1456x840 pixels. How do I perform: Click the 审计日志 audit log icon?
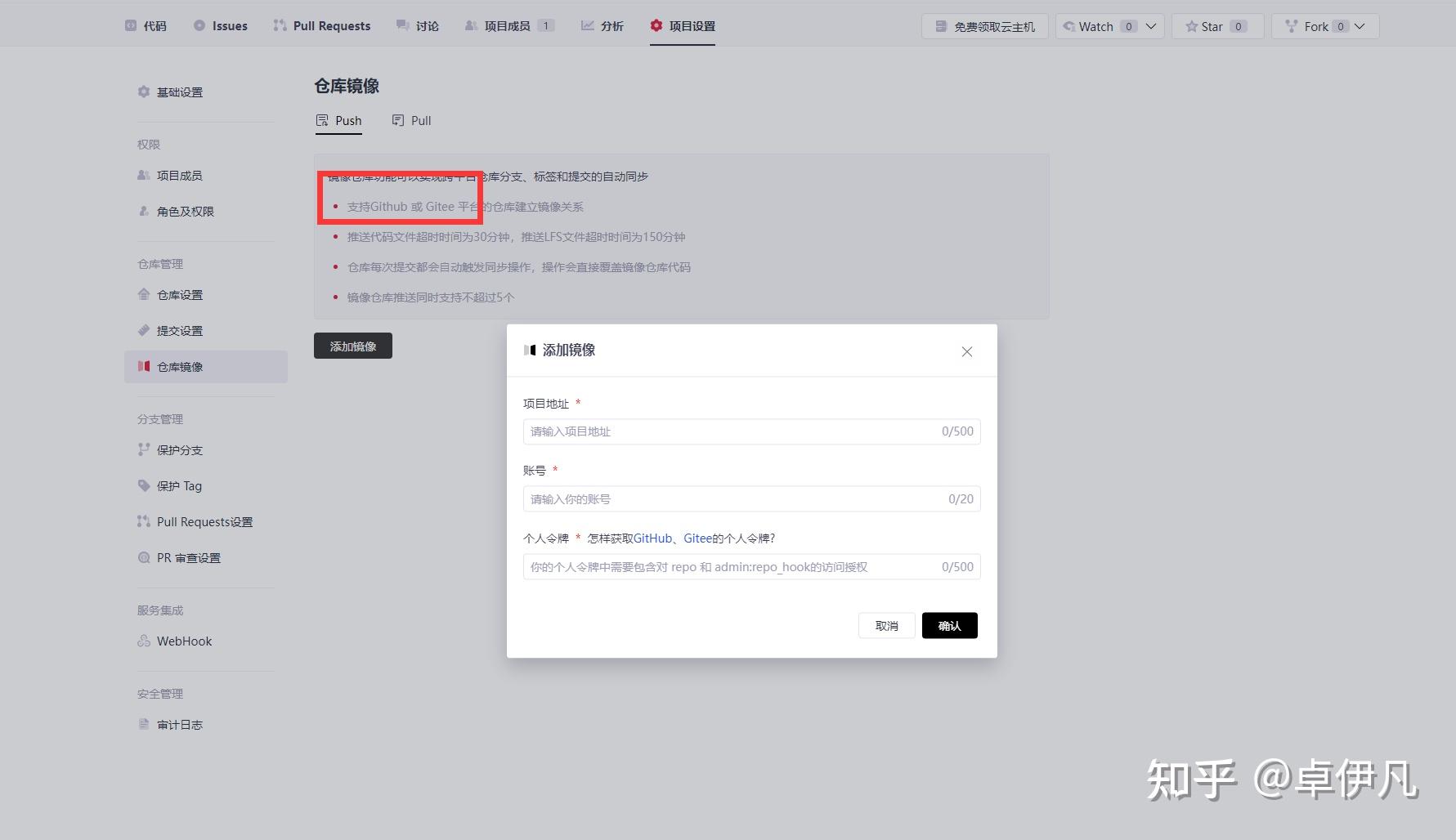pyautogui.click(x=143, y=724)
